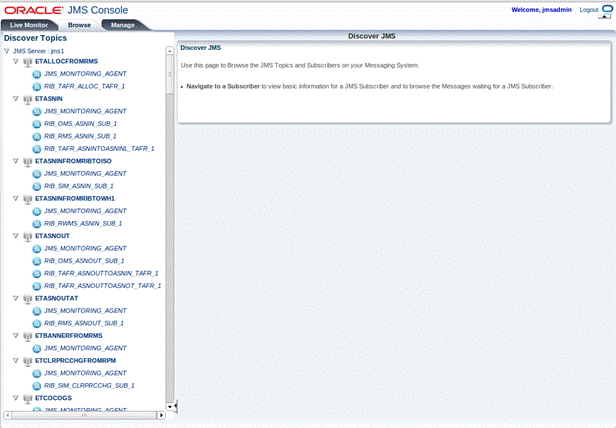Collapse the ETCOCOGS topic node
This screenshot has height=428, width=616.
[16, 398]
